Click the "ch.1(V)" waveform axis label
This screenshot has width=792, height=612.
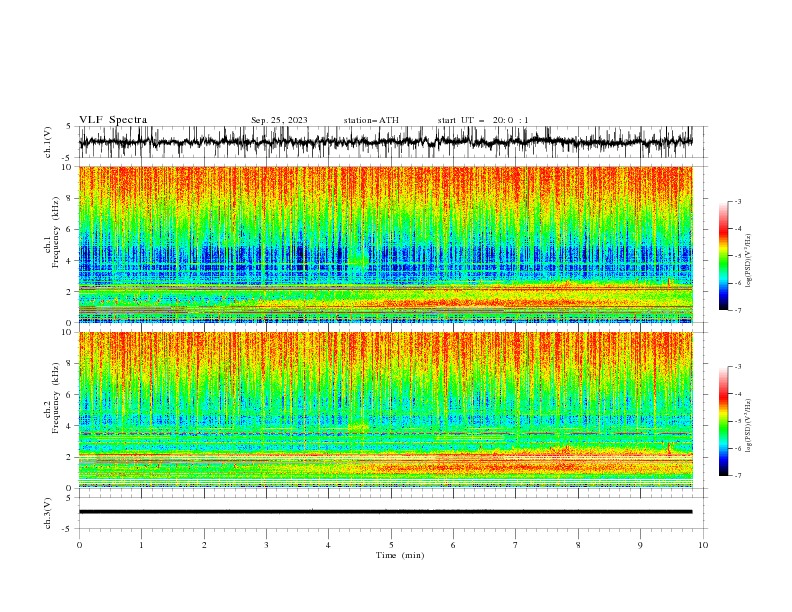point(48,142)
